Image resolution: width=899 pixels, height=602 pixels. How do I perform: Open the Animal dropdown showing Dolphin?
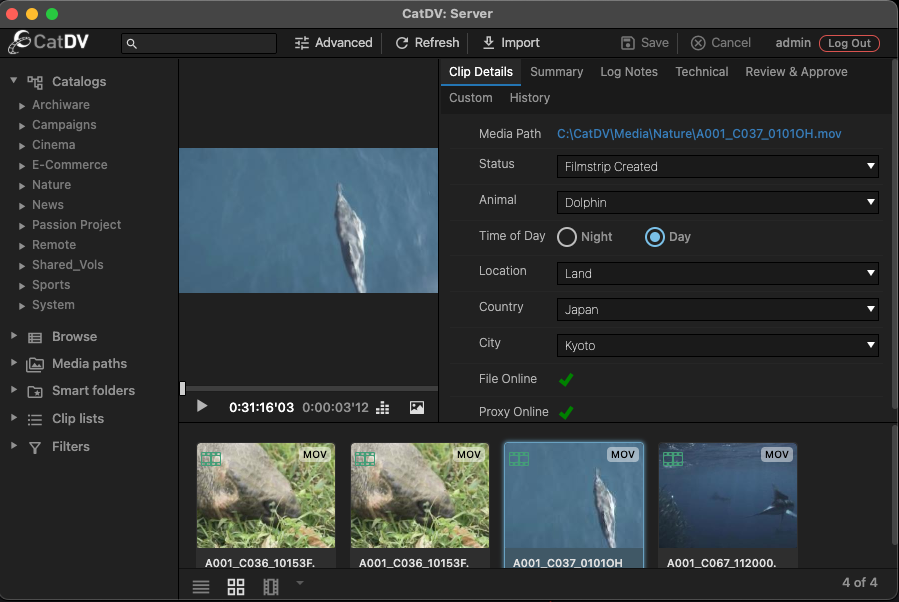[x=717, y=202]
